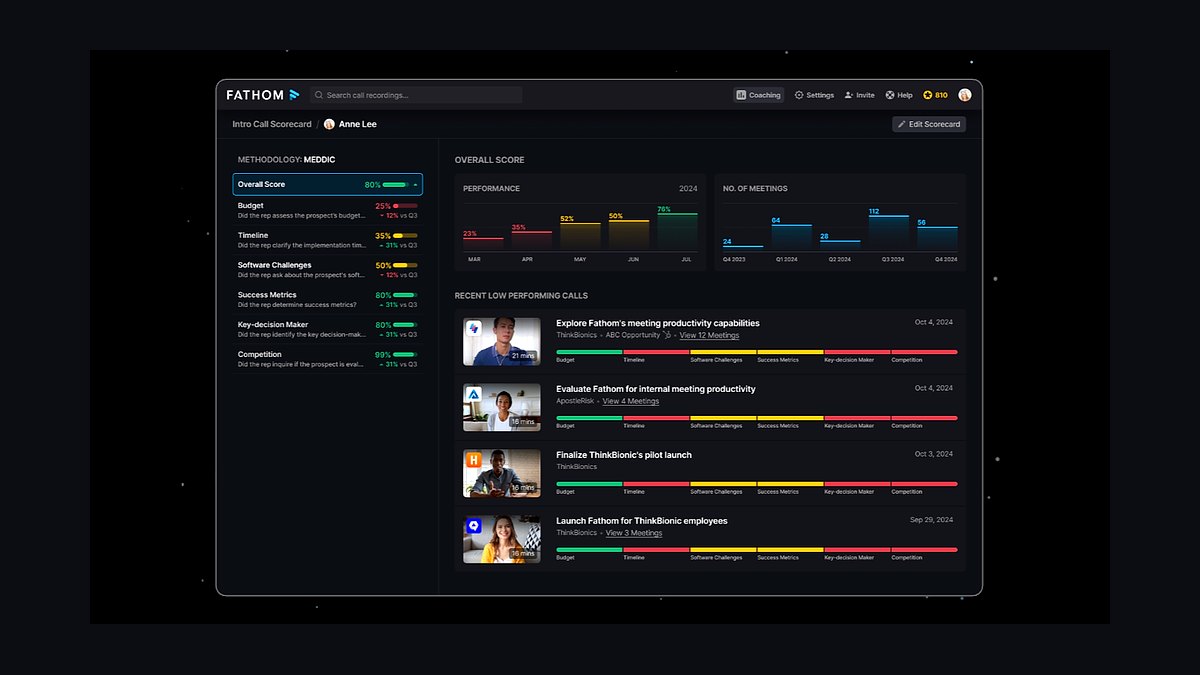Image resolution: width=1200 pixels, height=675 pixels.
Task: Click the 21 mins duration badge
Action: [x=523, y=356]
